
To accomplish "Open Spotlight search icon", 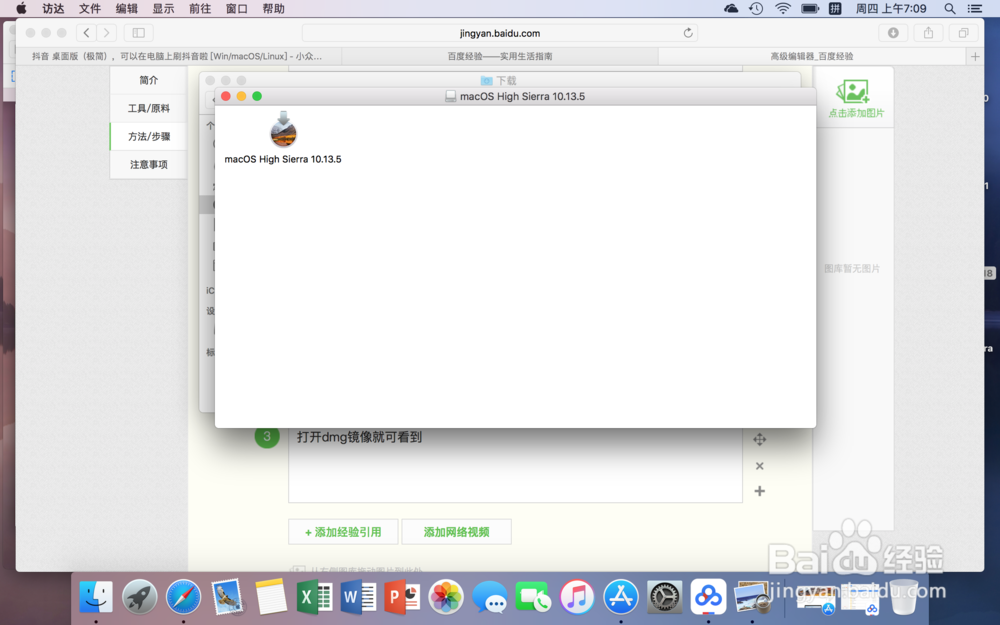I will pyautogui.click(x=950, y=8).
